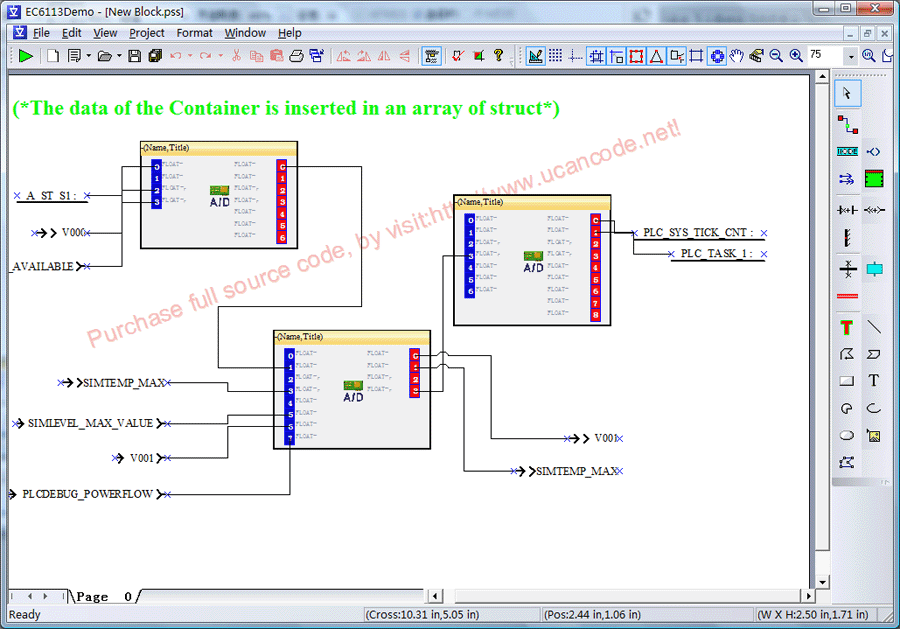Screen dimensions: 900x629
Task: Click the zoom out magnifier icon
Action: tap(776, 56)
